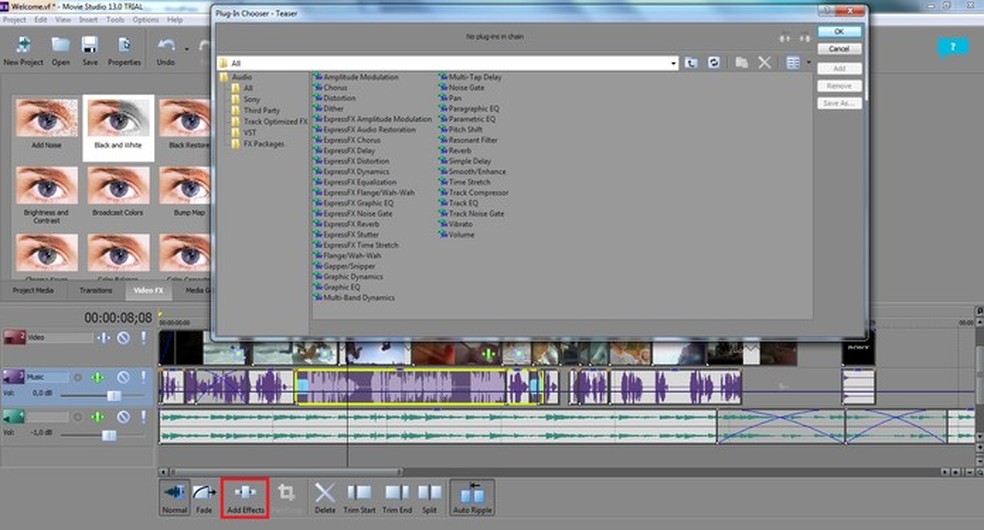Mute the Video track
The height and width of the screenshot is (530, 984).
124,337
